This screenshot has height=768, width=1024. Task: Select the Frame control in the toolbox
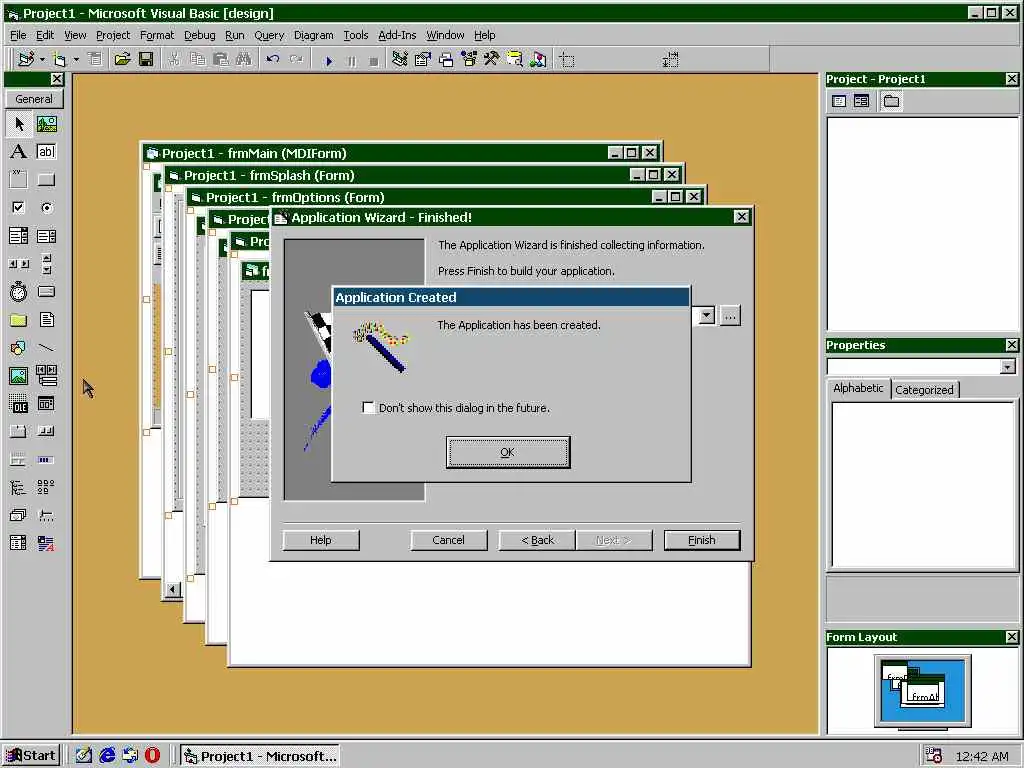(19, 180)
